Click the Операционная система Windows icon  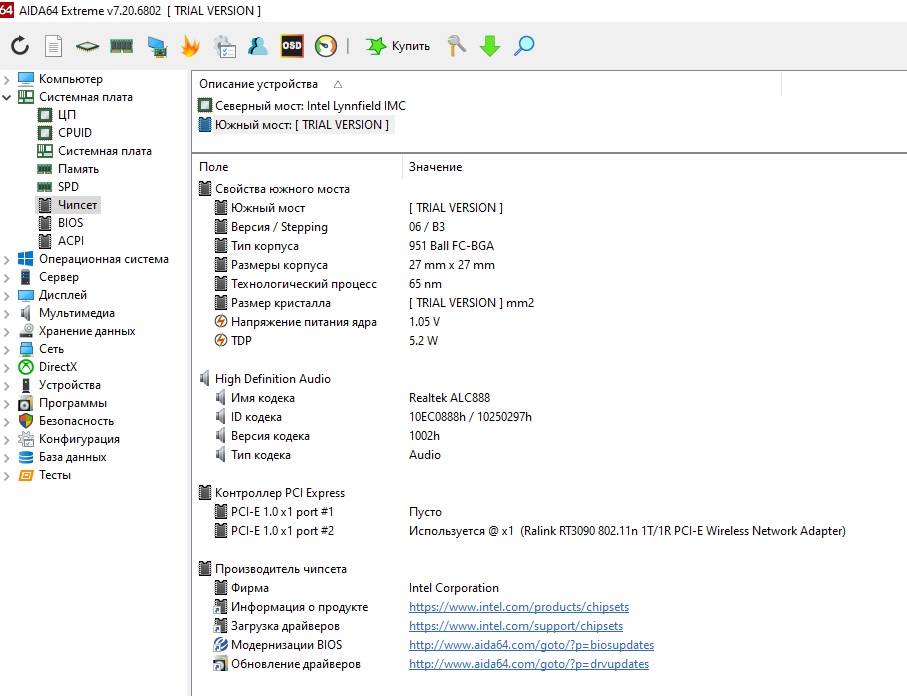click(26, 259)
